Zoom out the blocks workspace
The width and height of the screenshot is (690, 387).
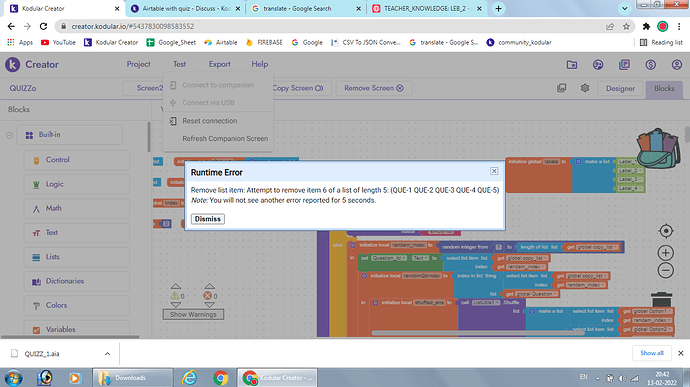(665, 270)
